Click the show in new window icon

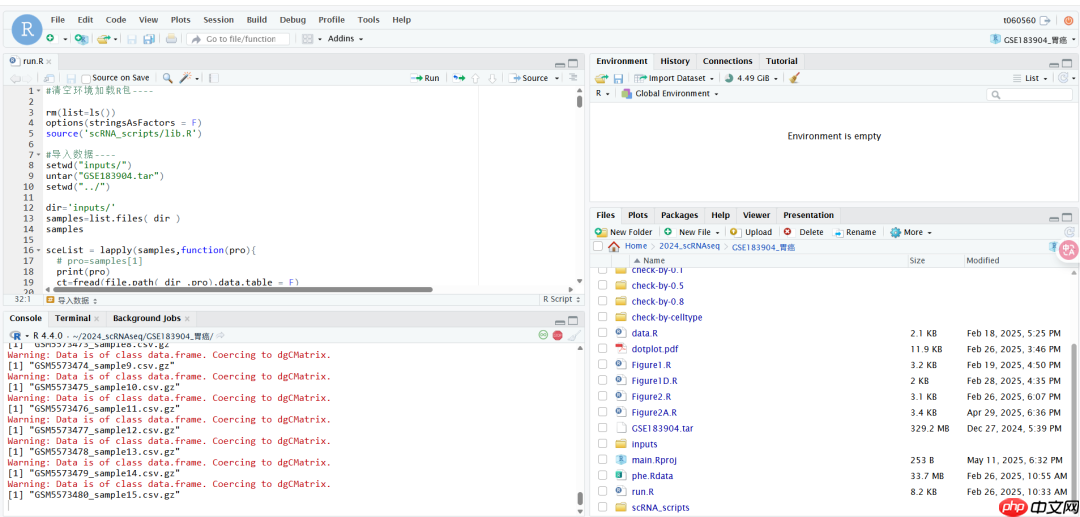tap(49, 78)
